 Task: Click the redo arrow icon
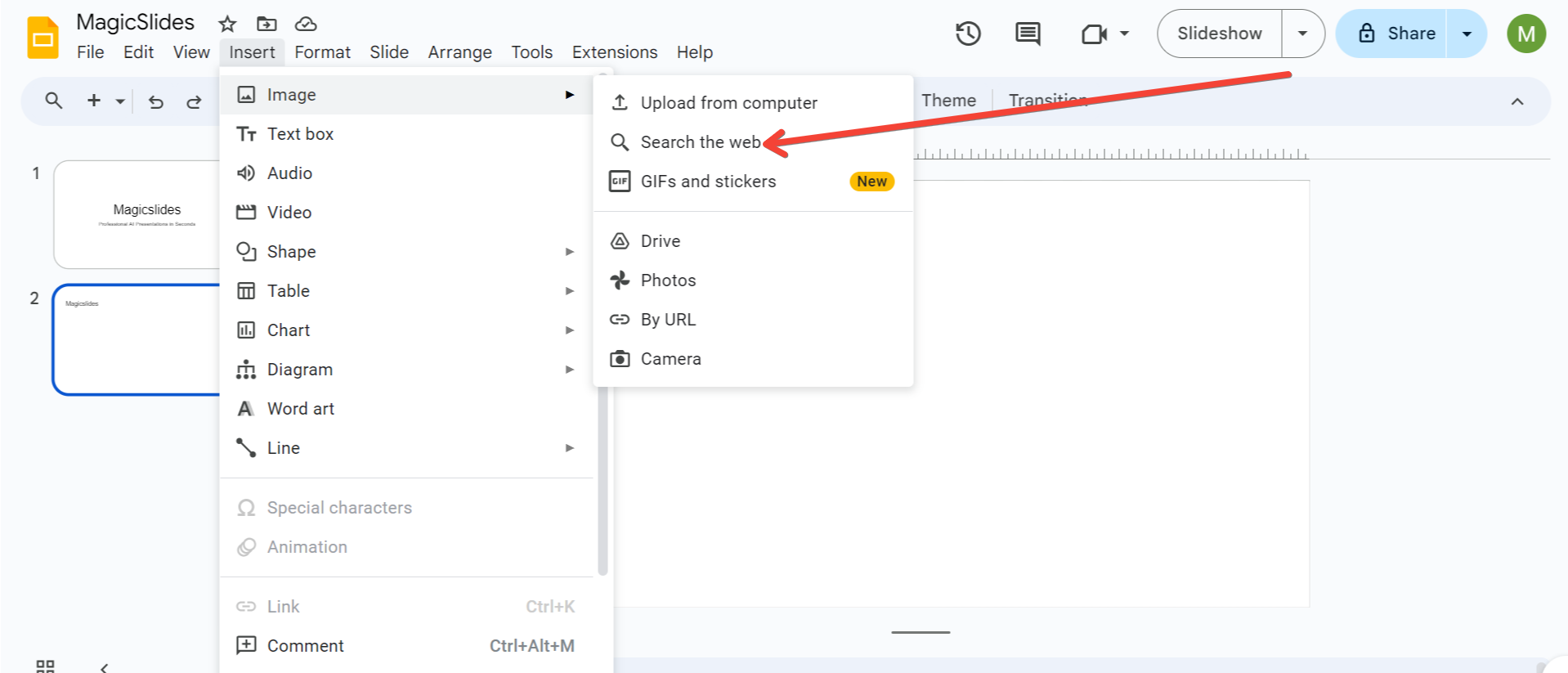pyautogui.click(x=194, y=101)
